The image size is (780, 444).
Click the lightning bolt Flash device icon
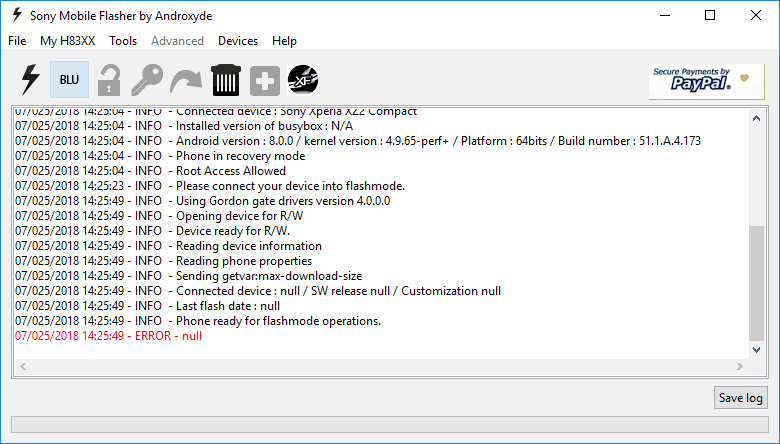pyautogui.click(x=30, y=80)
